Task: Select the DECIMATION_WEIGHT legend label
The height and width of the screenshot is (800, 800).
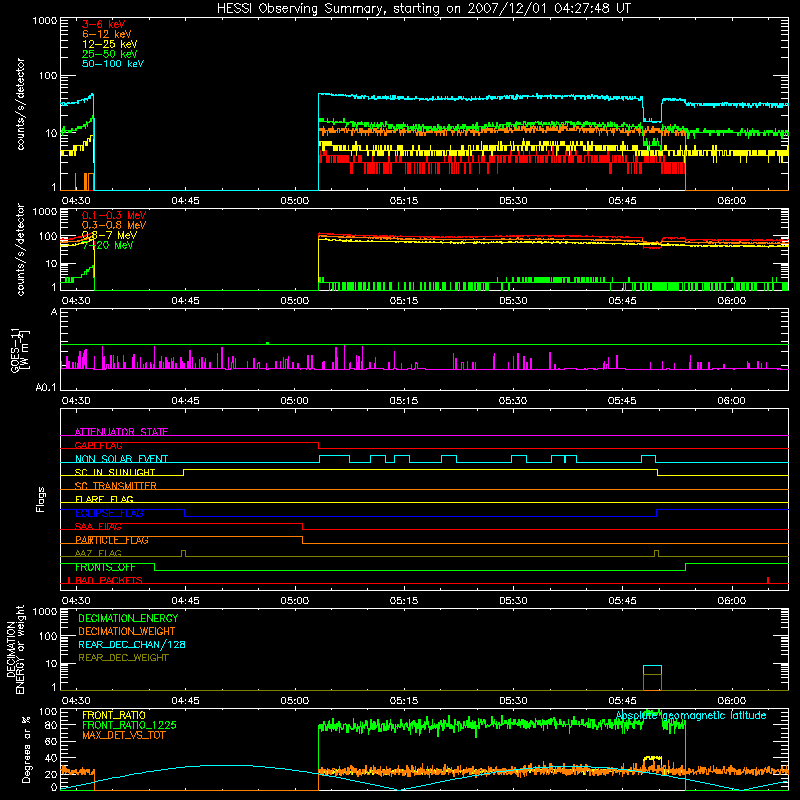Action: (127, 632)
